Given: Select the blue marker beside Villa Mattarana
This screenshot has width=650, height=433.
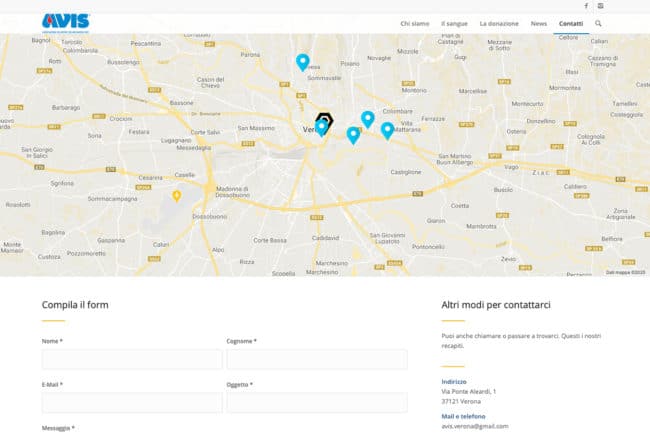Looking at the screenshot, I should pyautogui.click(x=387, y=130).
